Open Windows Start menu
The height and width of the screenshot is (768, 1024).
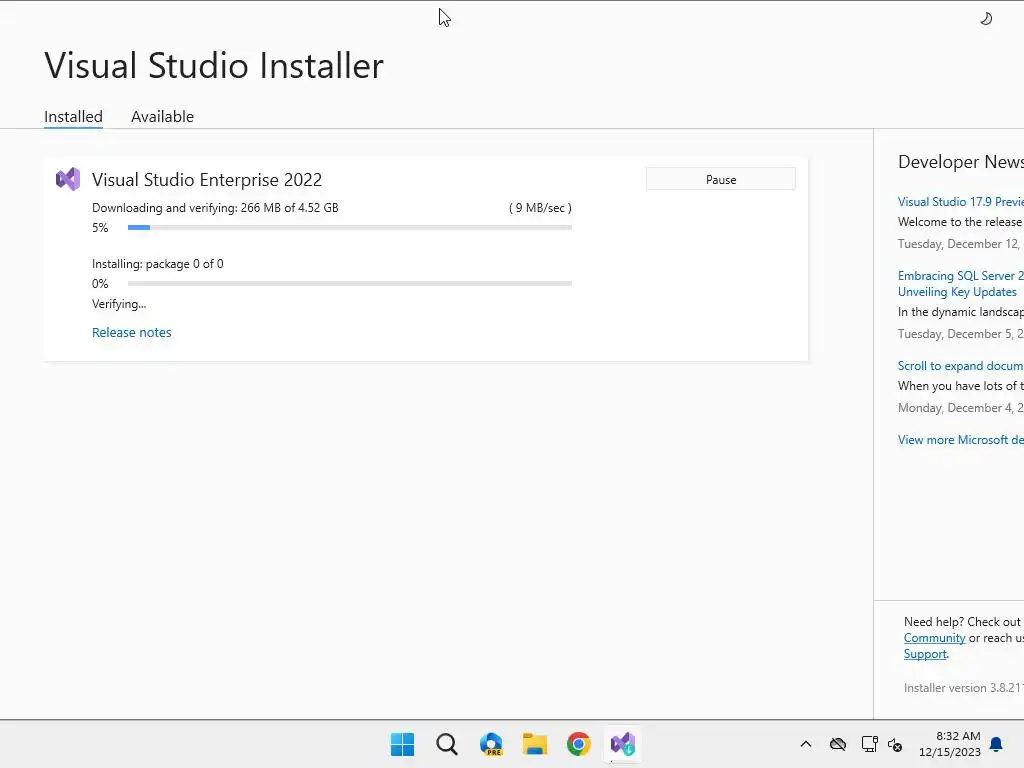click(x=402, y=744)
